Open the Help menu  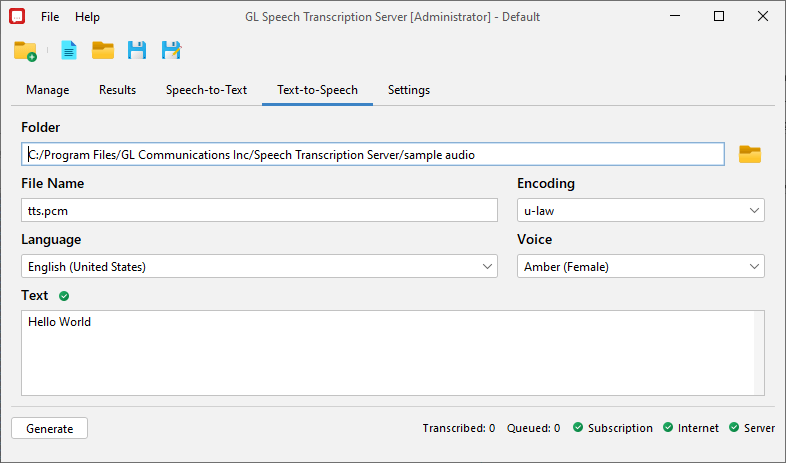coord(87,17)
